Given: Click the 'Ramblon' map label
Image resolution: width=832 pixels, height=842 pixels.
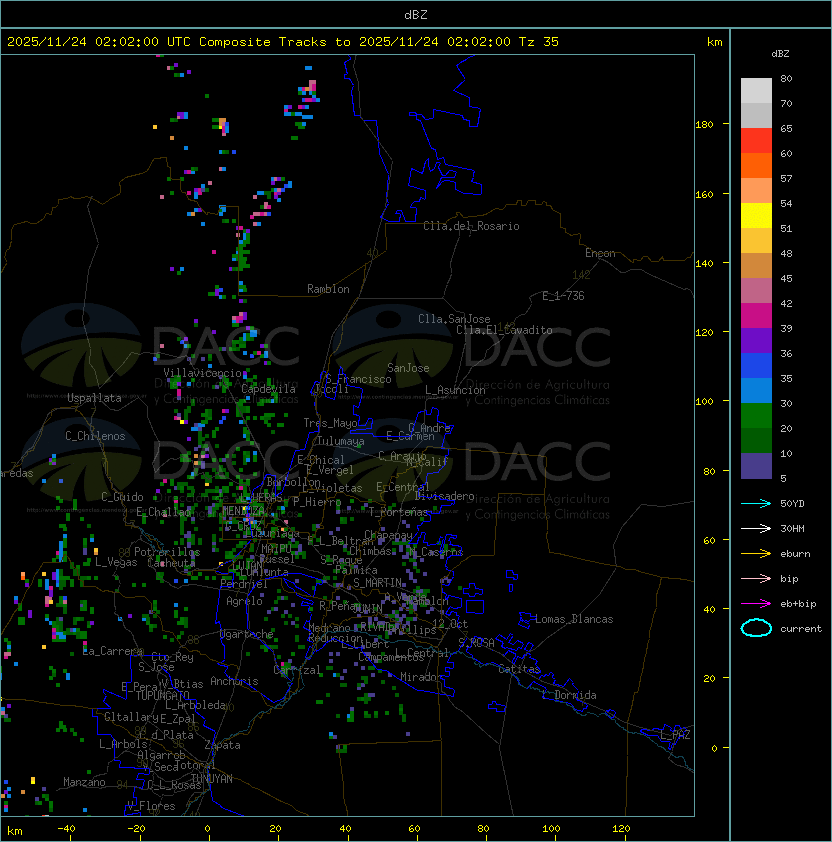Looking at the screenshot, I should point(328,289).
